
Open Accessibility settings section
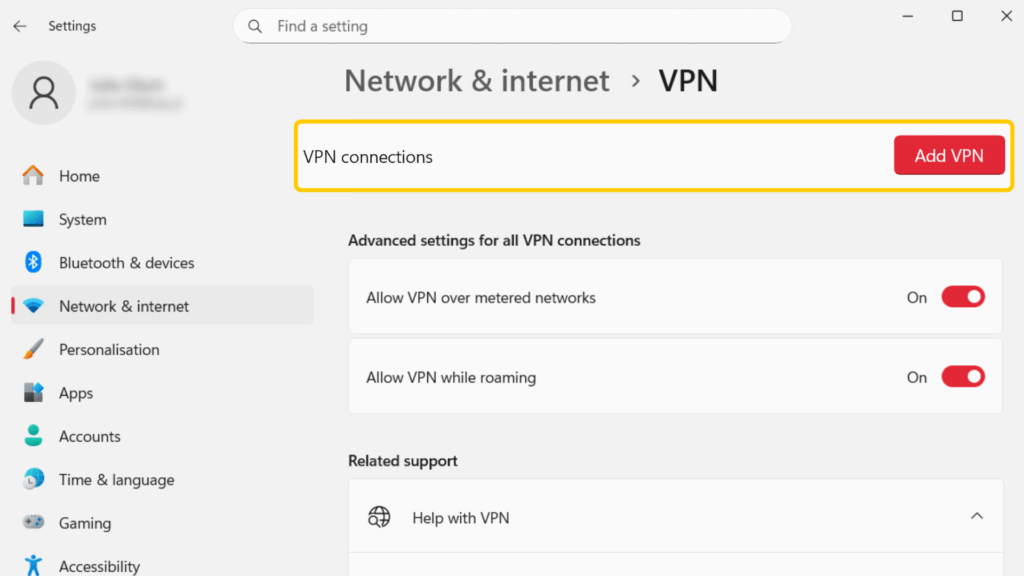click(x=99, y=566)
